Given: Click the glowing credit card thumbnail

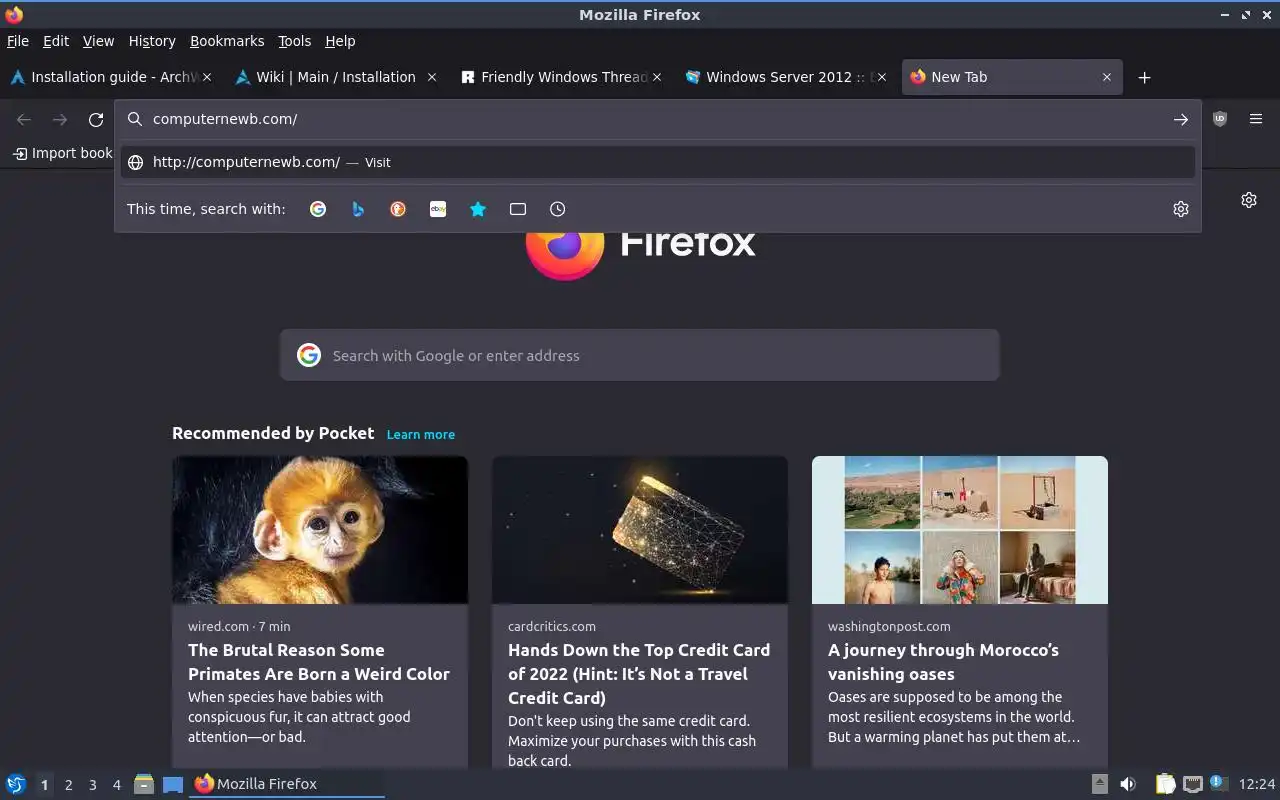Looking at the screenshot, I should [640, 530].
